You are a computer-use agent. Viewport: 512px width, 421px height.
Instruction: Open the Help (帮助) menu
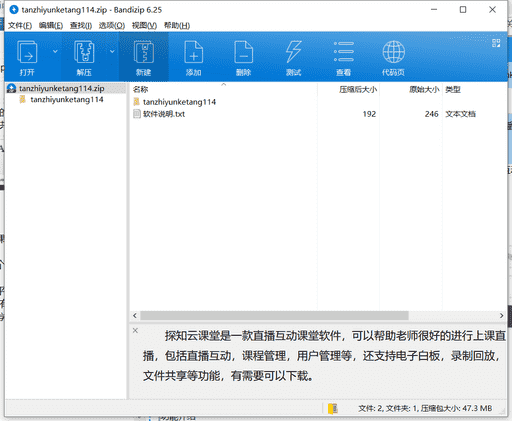tap(177, 25)
